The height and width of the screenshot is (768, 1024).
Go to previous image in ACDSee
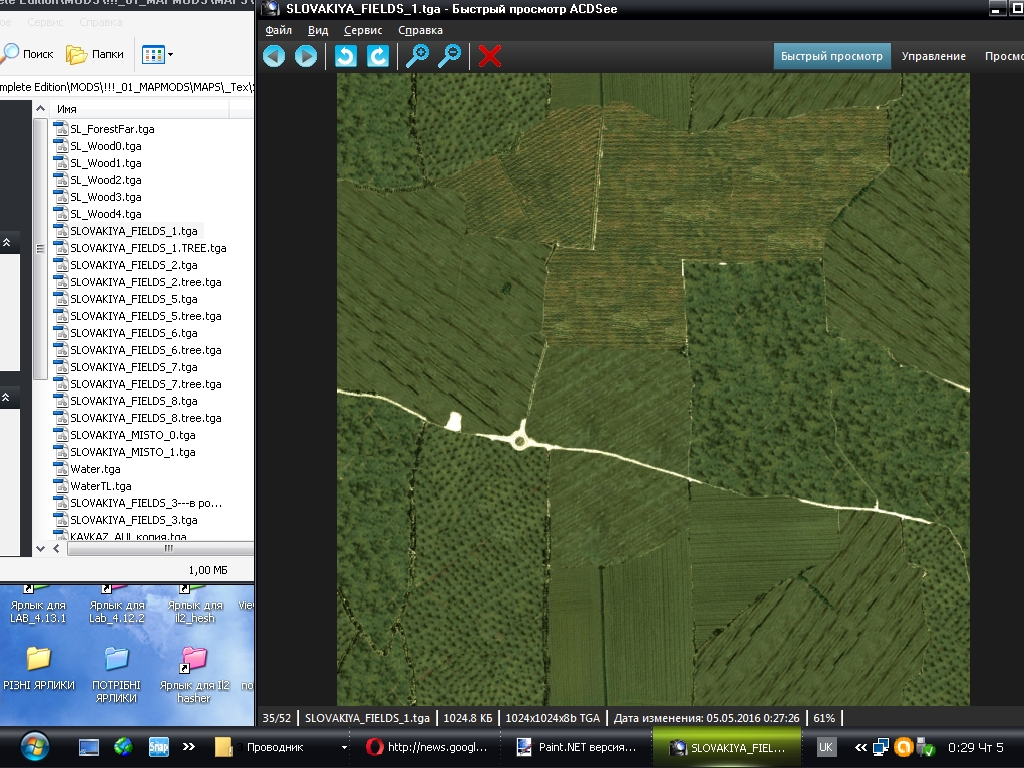[274, 56]
